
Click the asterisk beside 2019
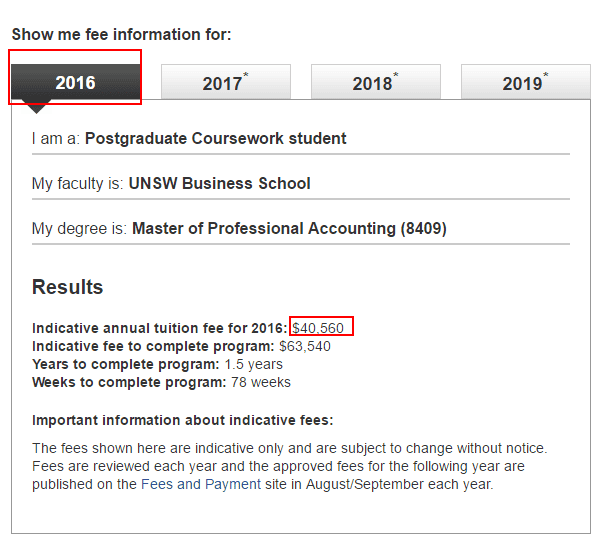546,74
